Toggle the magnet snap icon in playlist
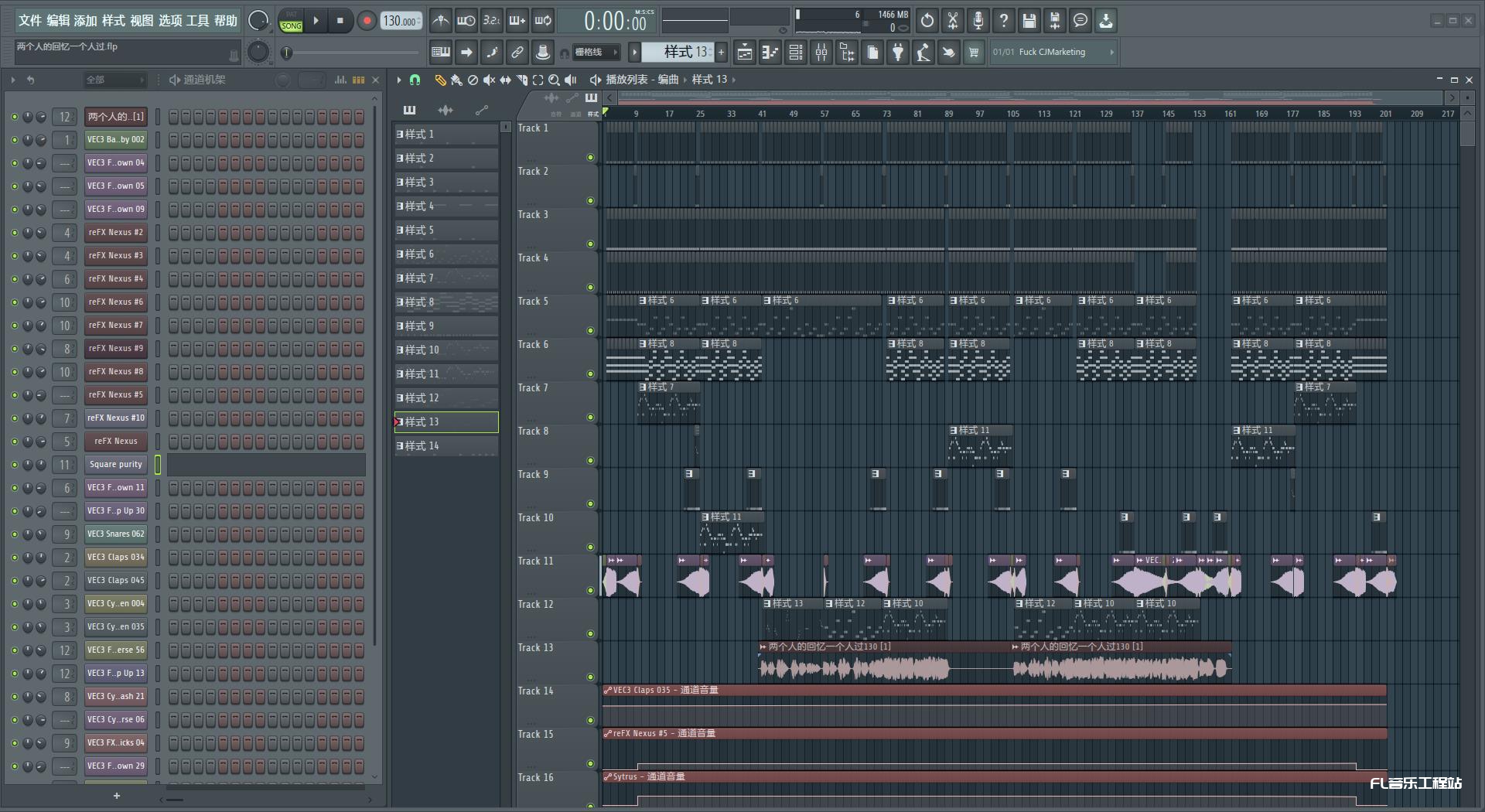Image resolution: width=1485 pixels, height=812 pixels. pyautogui.click(x=415, y=80)
